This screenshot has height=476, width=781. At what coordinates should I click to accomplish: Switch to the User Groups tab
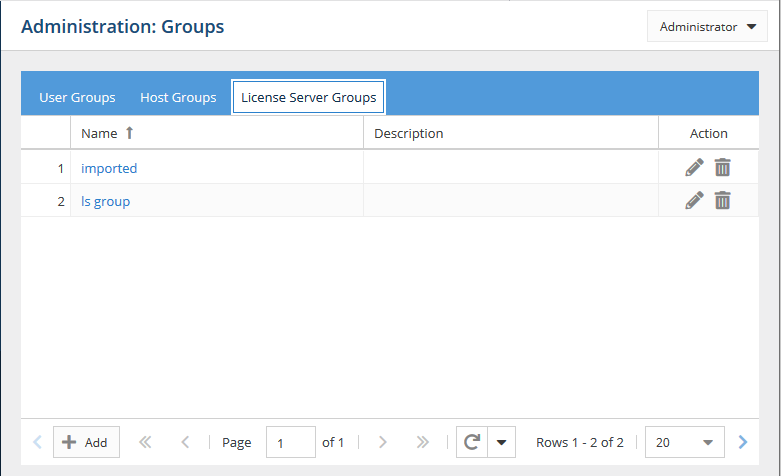pos(77,98)
